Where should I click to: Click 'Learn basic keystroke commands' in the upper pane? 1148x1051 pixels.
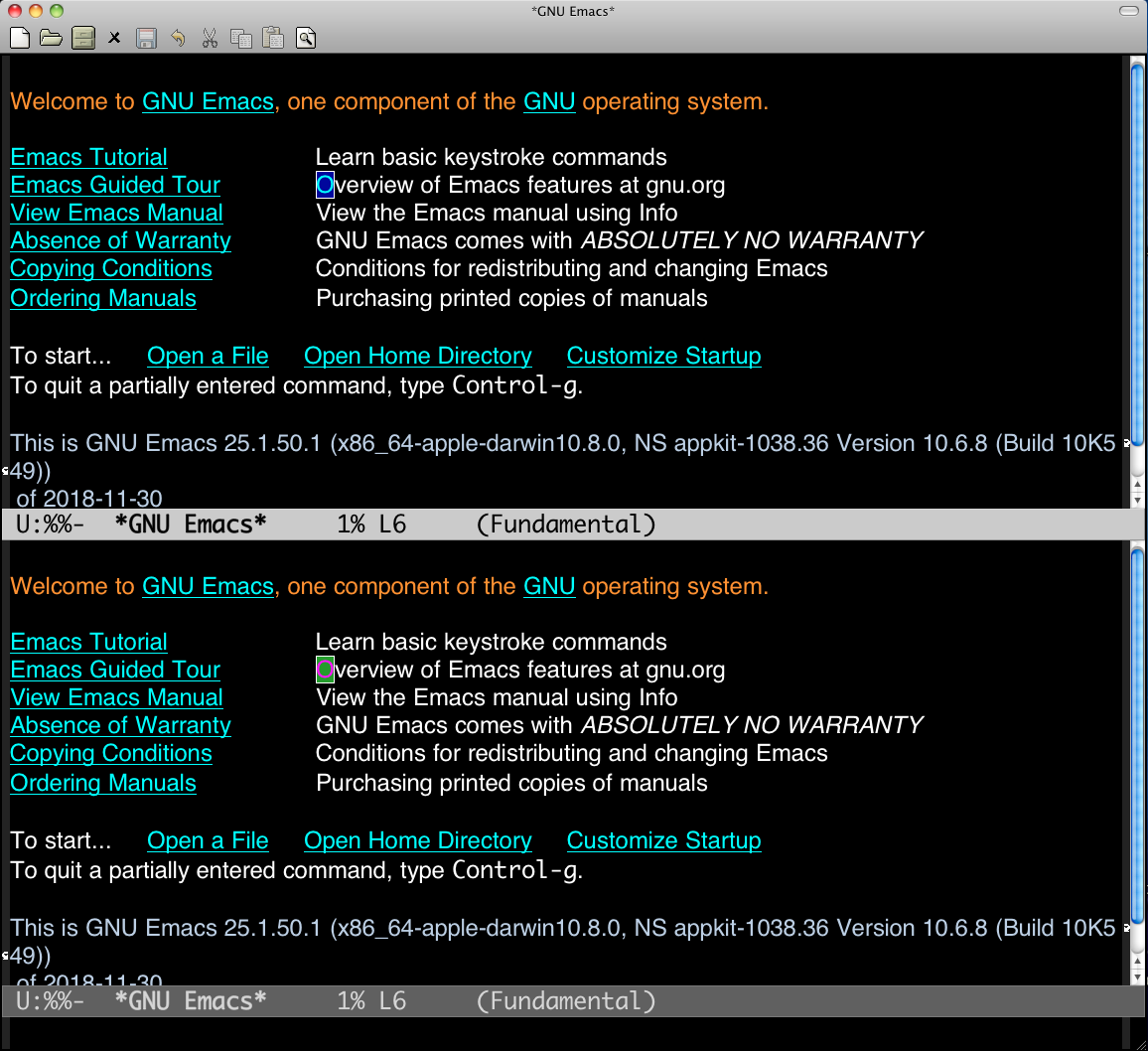(492, 157)
